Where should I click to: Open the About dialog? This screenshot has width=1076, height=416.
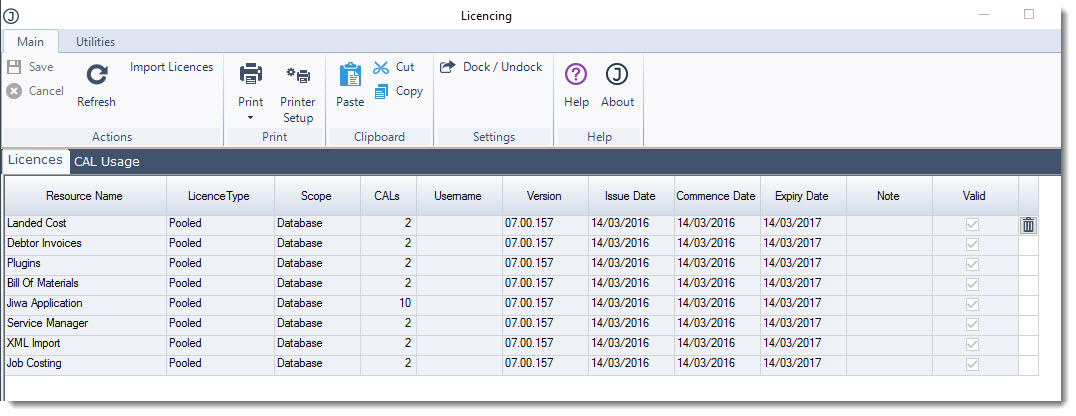pos(618,85)
